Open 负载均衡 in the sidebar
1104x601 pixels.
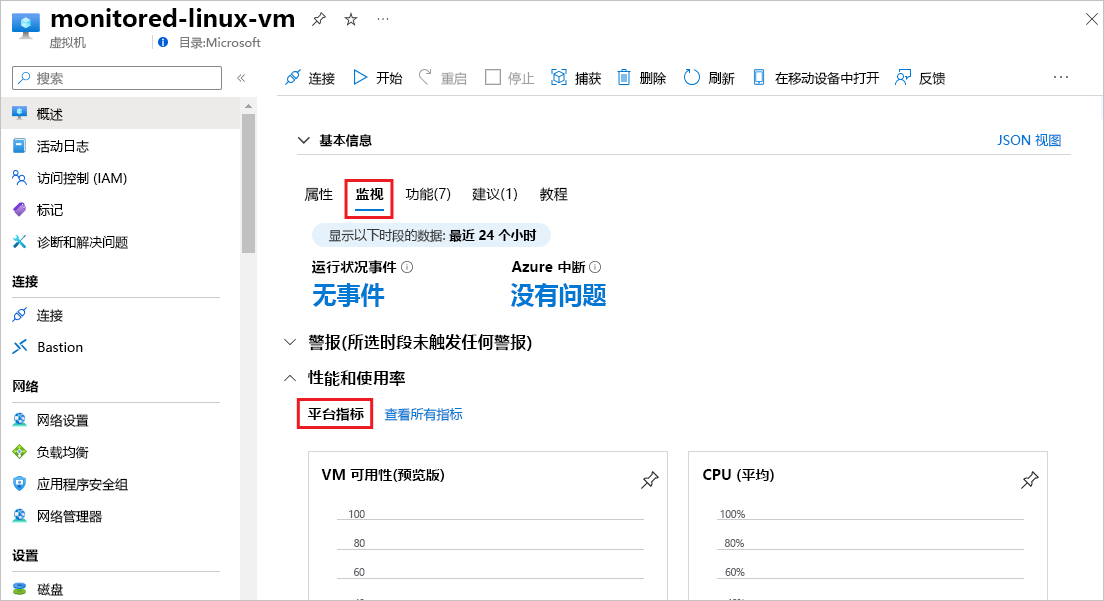(x=120, y=452)
